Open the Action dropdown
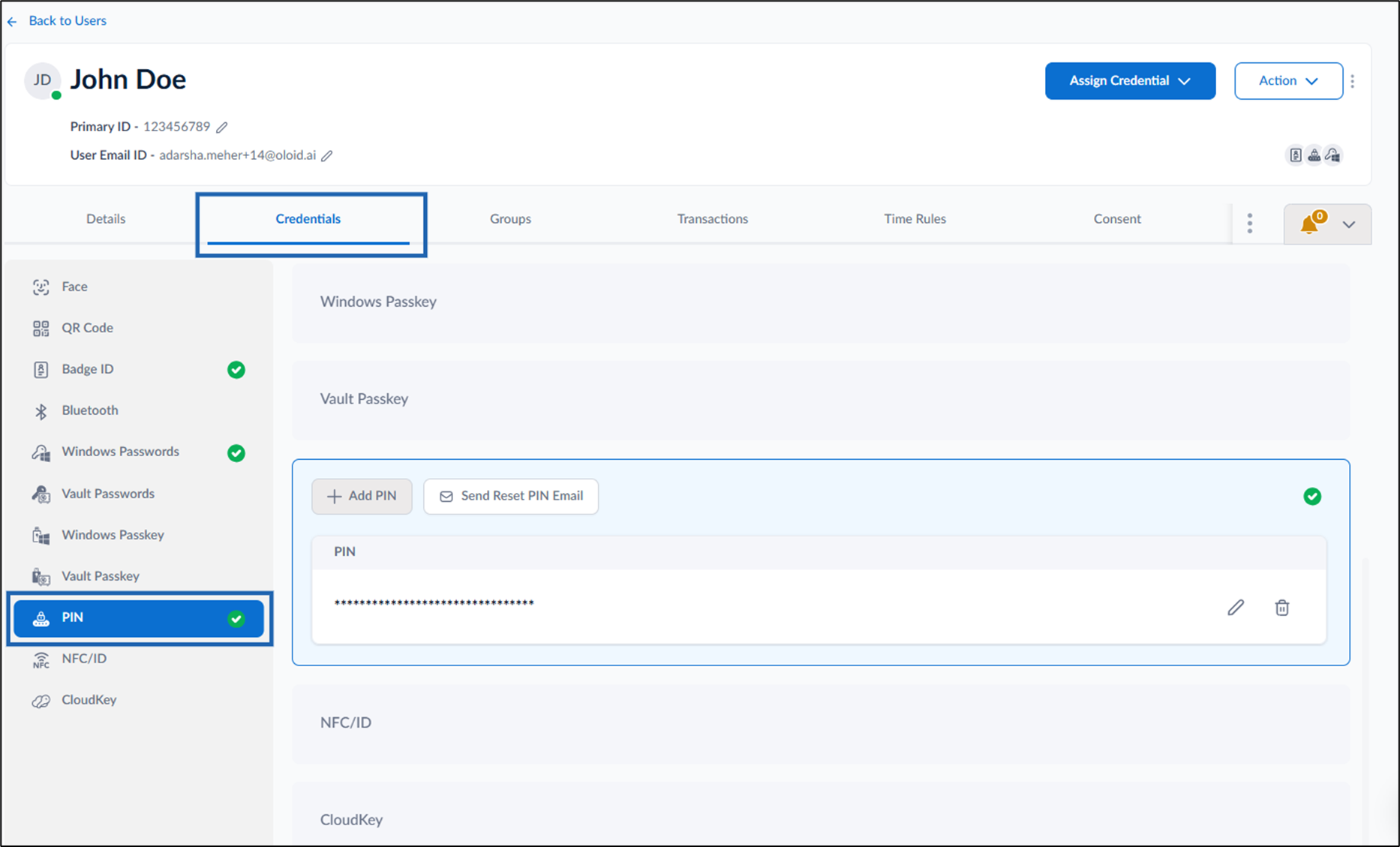Viewport: 1400px width, 847px height. click(x=1288, y=81)
